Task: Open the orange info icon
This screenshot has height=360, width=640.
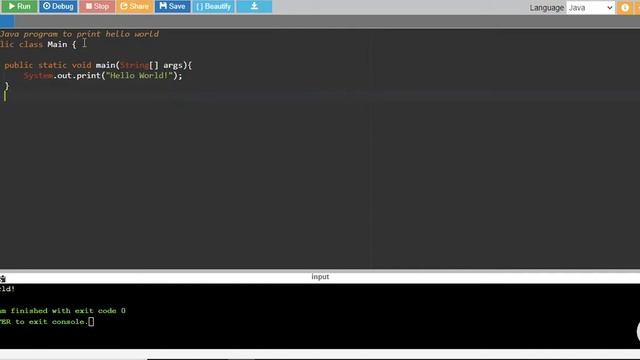Action: point(624,7)
